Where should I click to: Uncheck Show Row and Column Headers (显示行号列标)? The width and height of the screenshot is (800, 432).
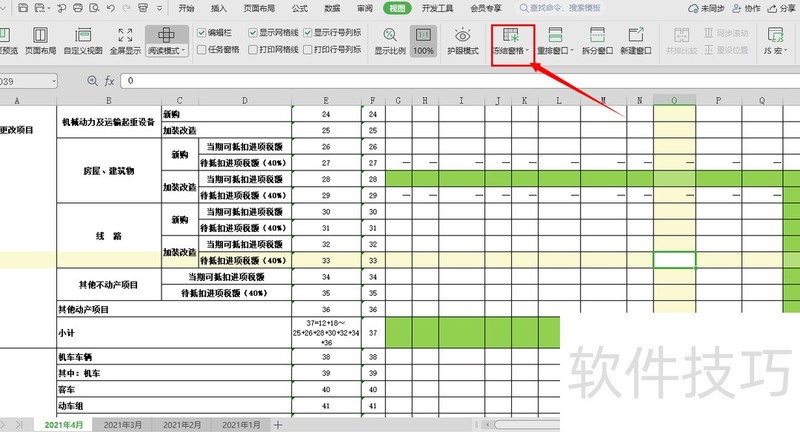pyautogui.click(x=308, y=33)
